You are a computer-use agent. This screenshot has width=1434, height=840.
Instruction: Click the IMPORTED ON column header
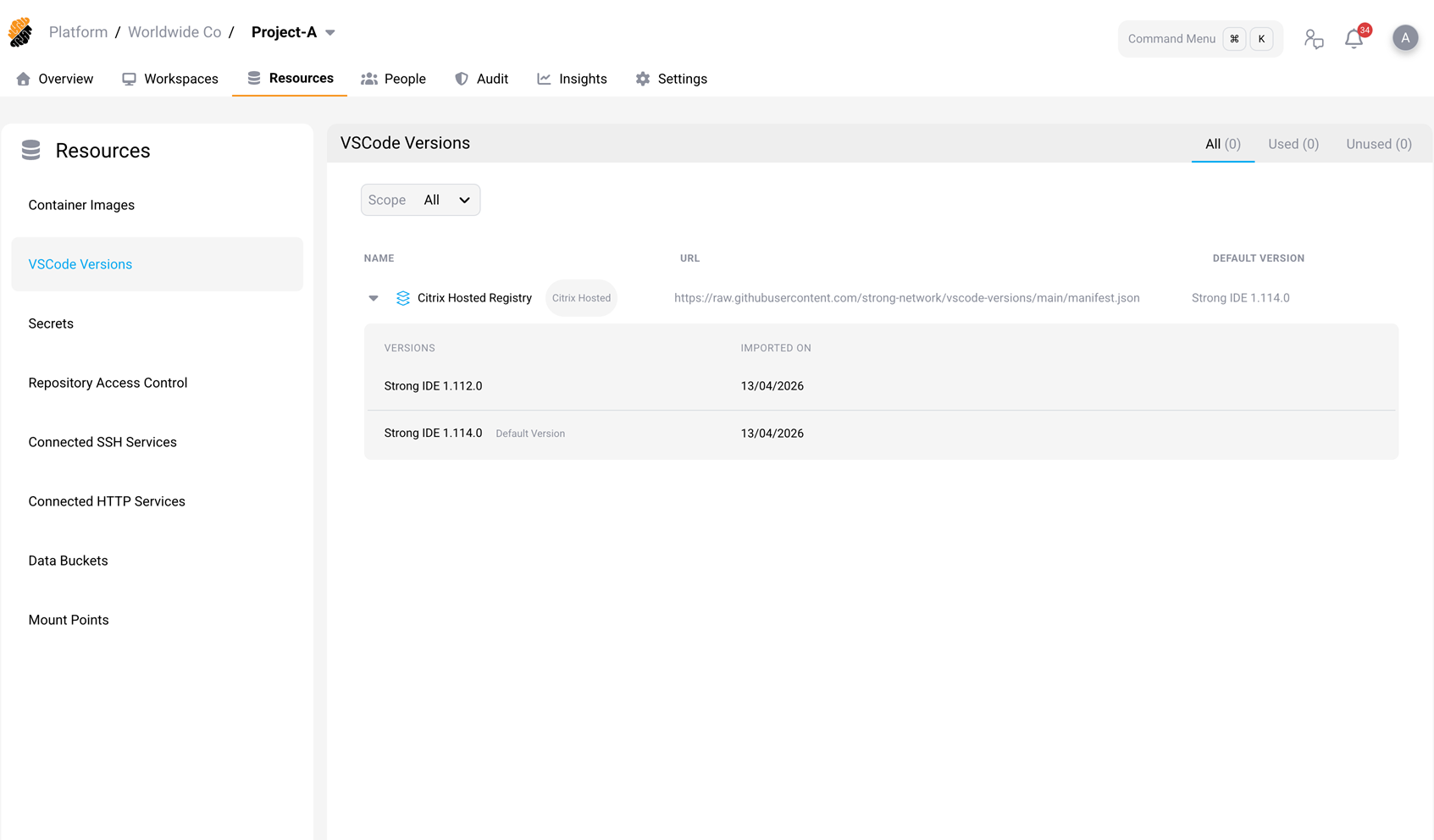[x=776, y=348]
